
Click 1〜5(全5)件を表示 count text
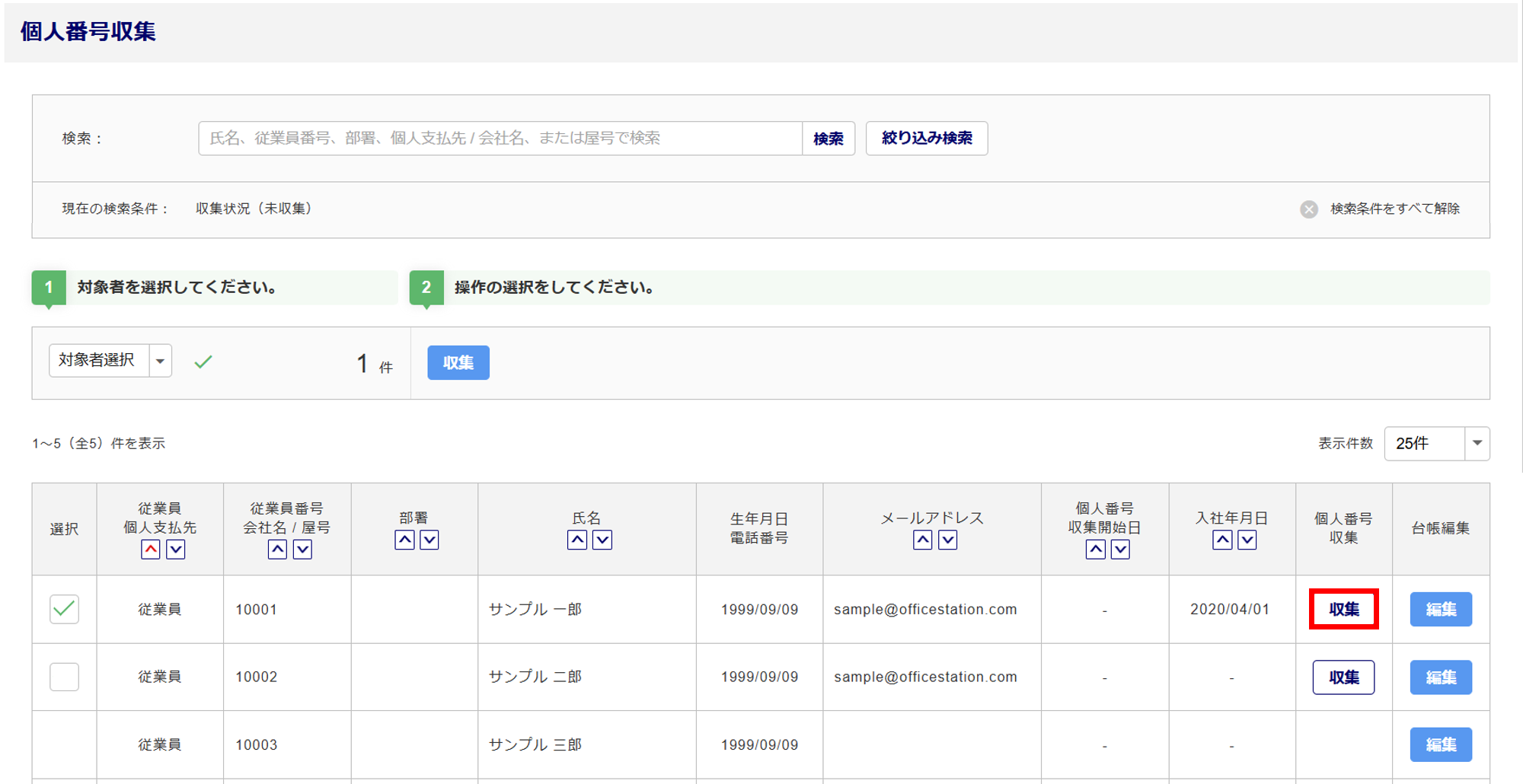click(x=98, y=443)
